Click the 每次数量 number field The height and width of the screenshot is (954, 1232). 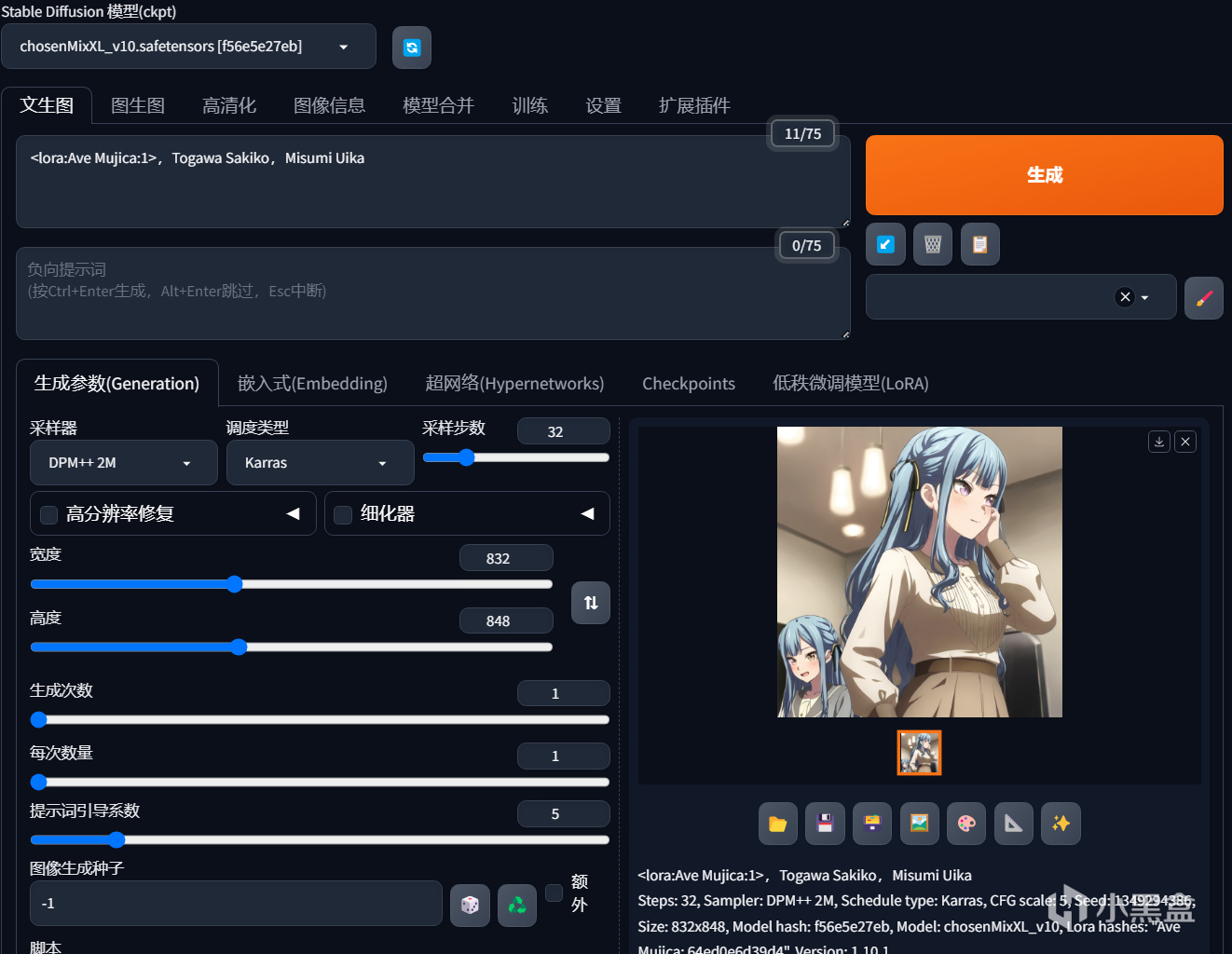(x=564, y=756)
